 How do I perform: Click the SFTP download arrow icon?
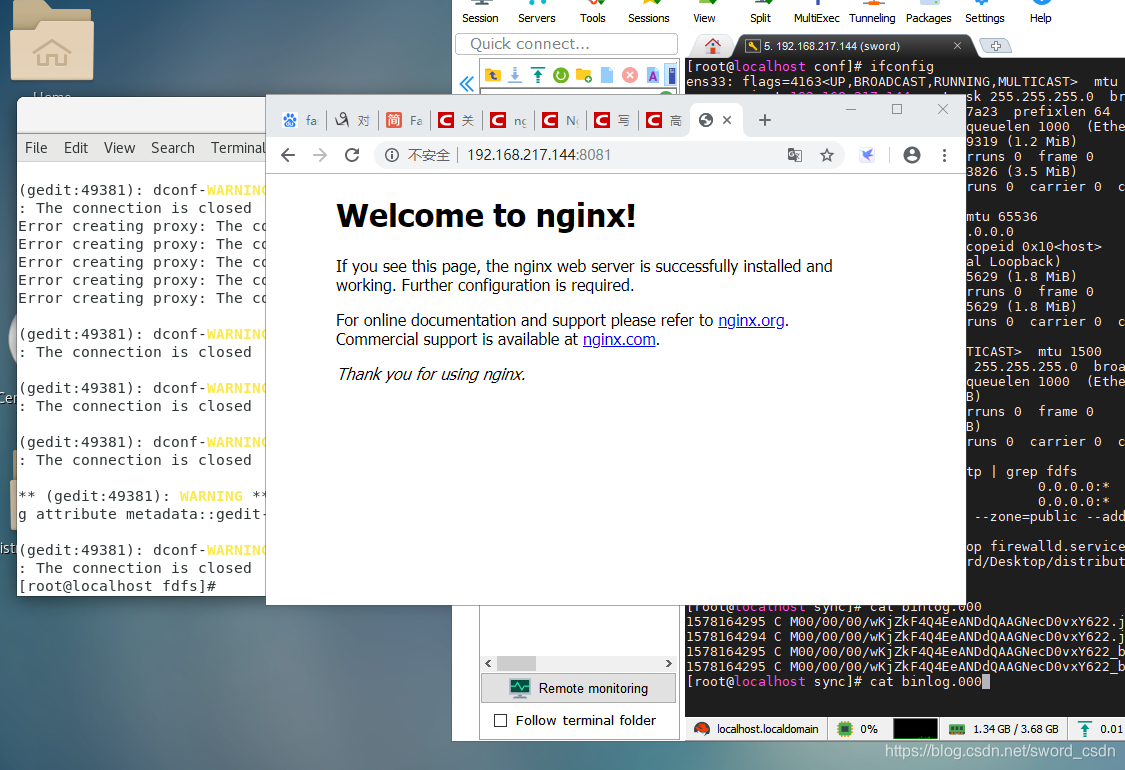(x=515, y=75)
